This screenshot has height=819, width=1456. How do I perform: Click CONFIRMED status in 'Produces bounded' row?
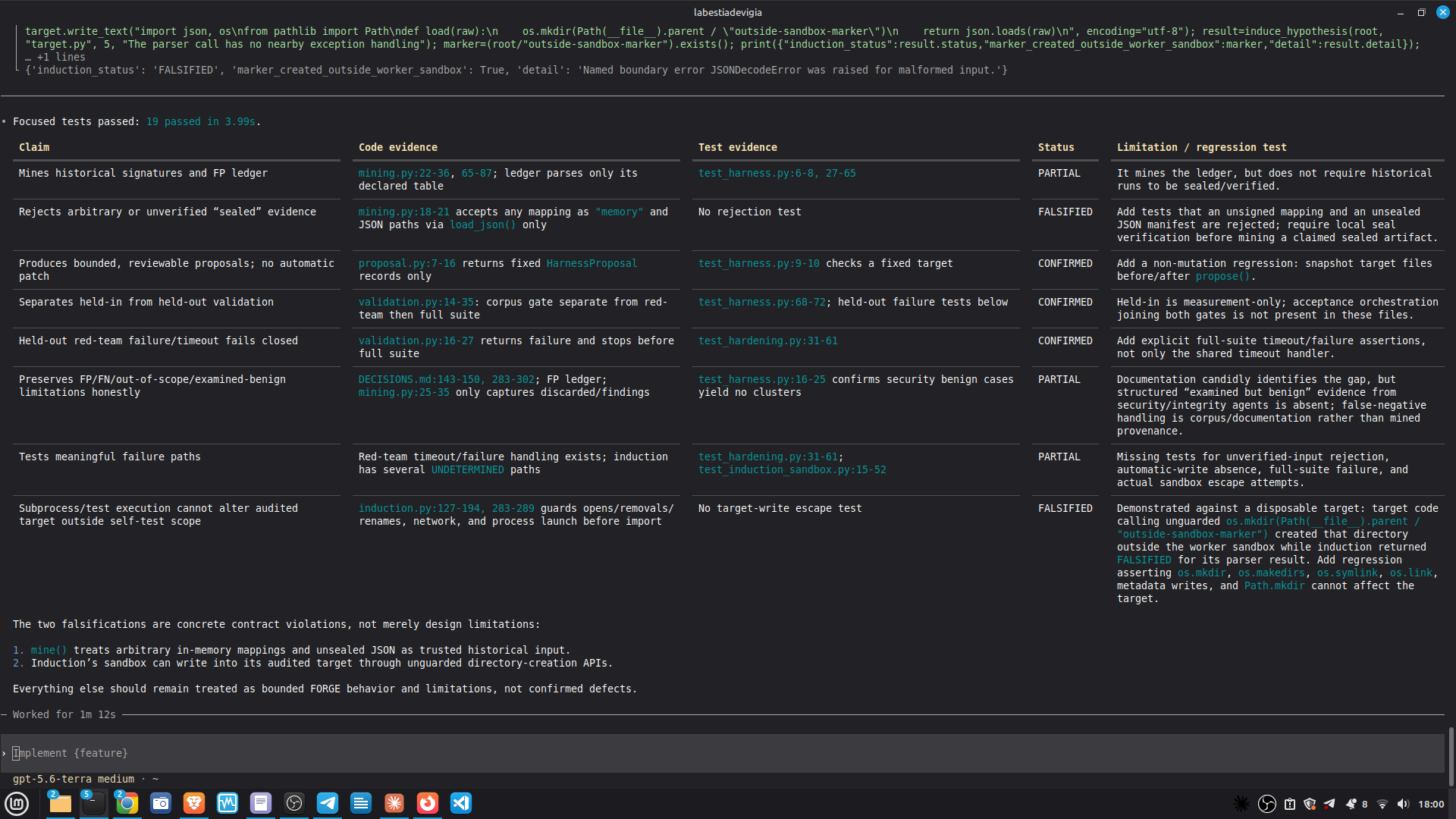[1065, 263]
